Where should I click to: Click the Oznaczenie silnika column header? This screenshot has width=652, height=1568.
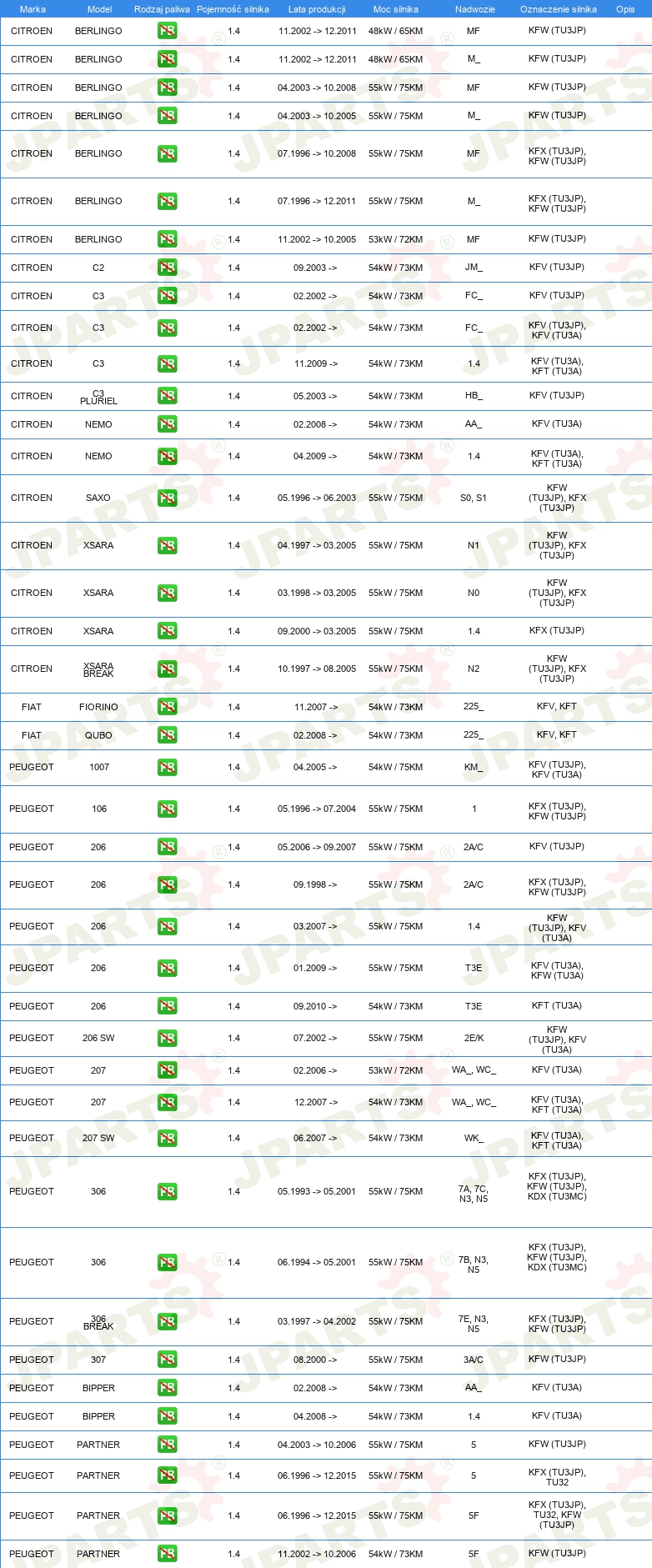pos(559,9)
